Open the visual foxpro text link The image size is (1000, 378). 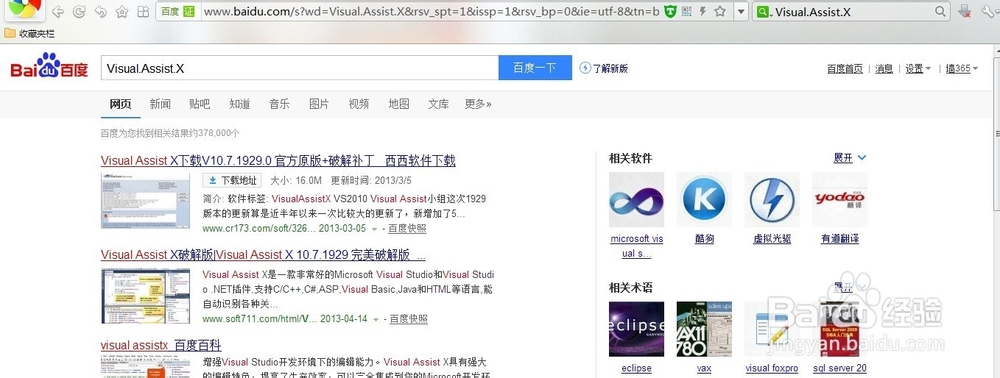coord(772,368)
